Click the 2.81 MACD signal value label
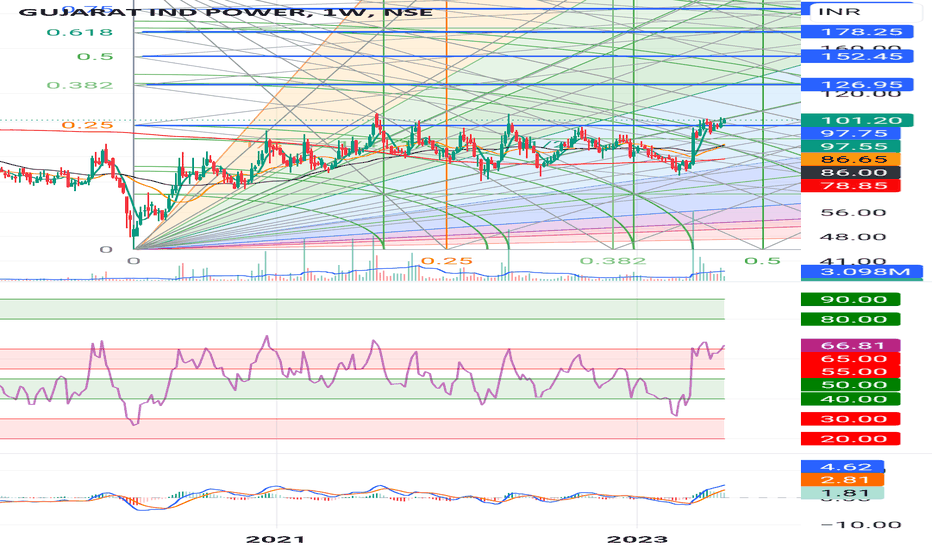Image resolution: width=932 pixels, height=550 pixels. [843, 480]
